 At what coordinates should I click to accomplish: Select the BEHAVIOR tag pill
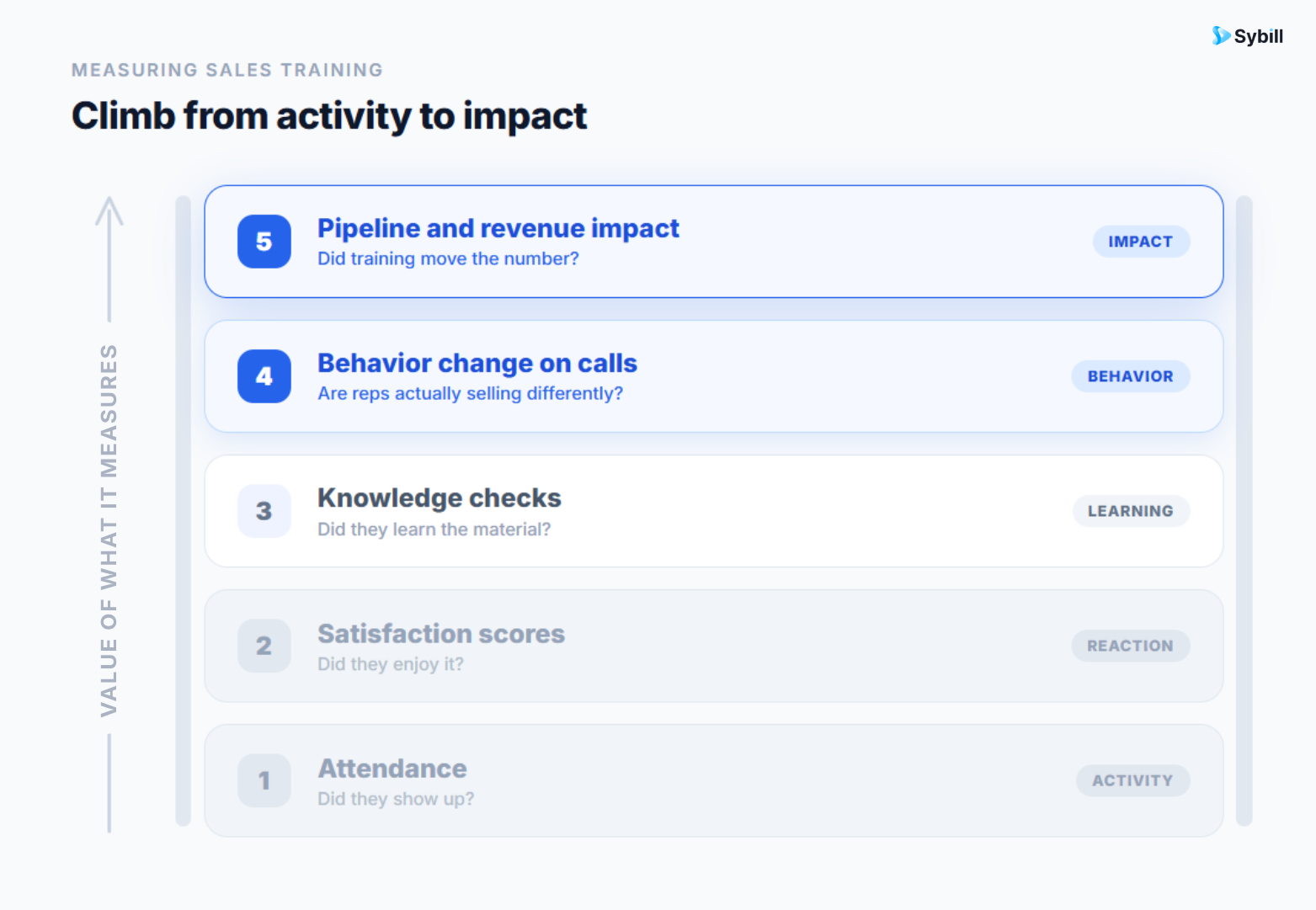tap(1130, 376)
